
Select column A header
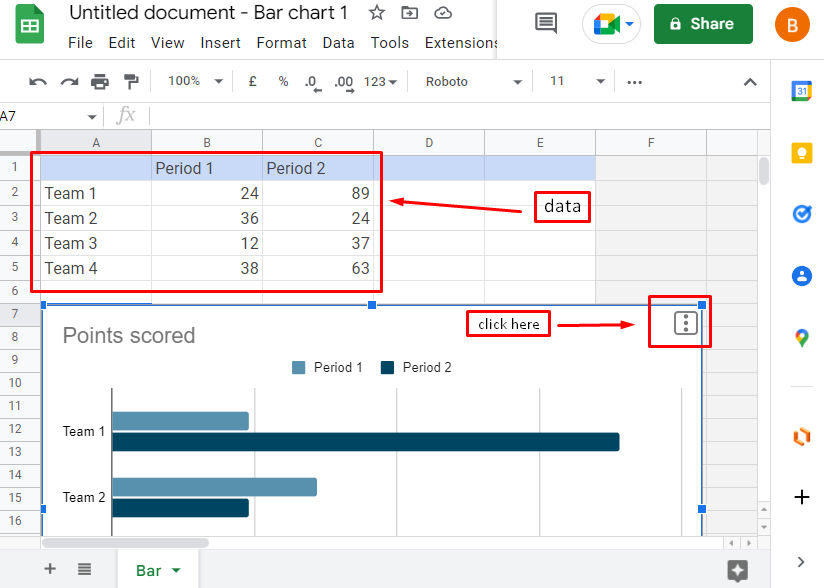(x=96, y=142)
